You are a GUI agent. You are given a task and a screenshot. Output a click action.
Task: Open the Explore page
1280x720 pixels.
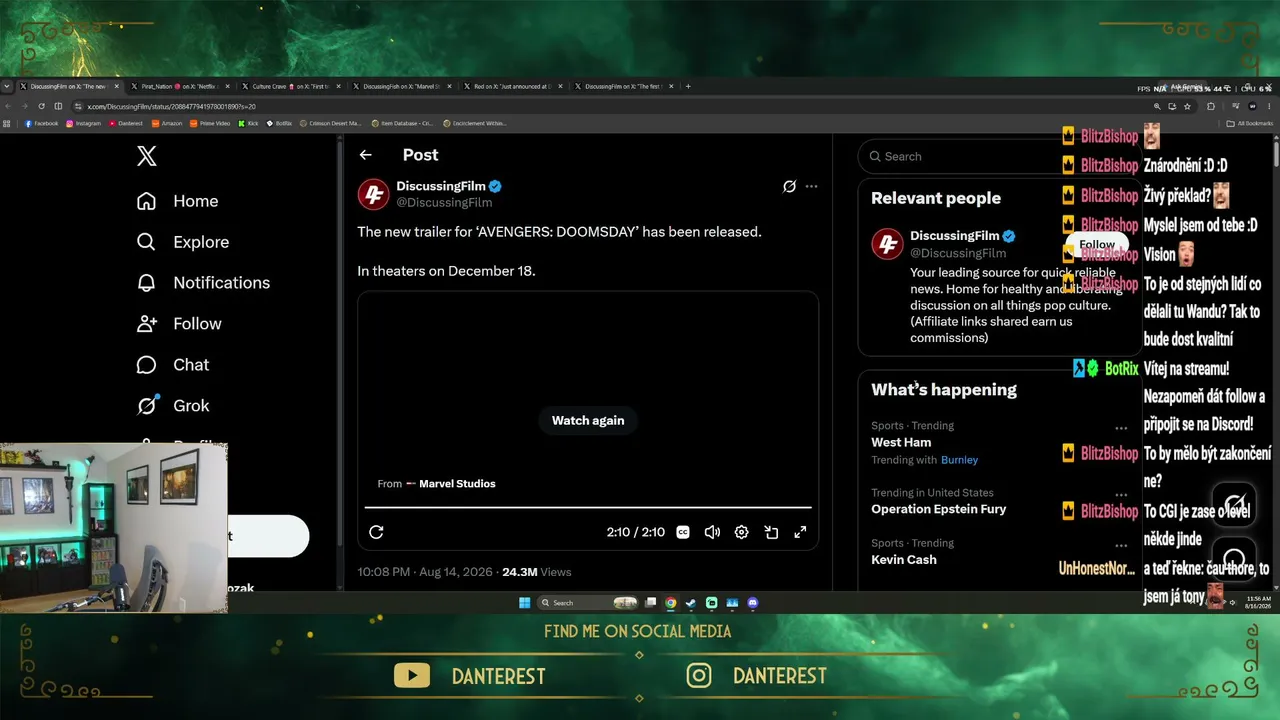tap(183, 242)
